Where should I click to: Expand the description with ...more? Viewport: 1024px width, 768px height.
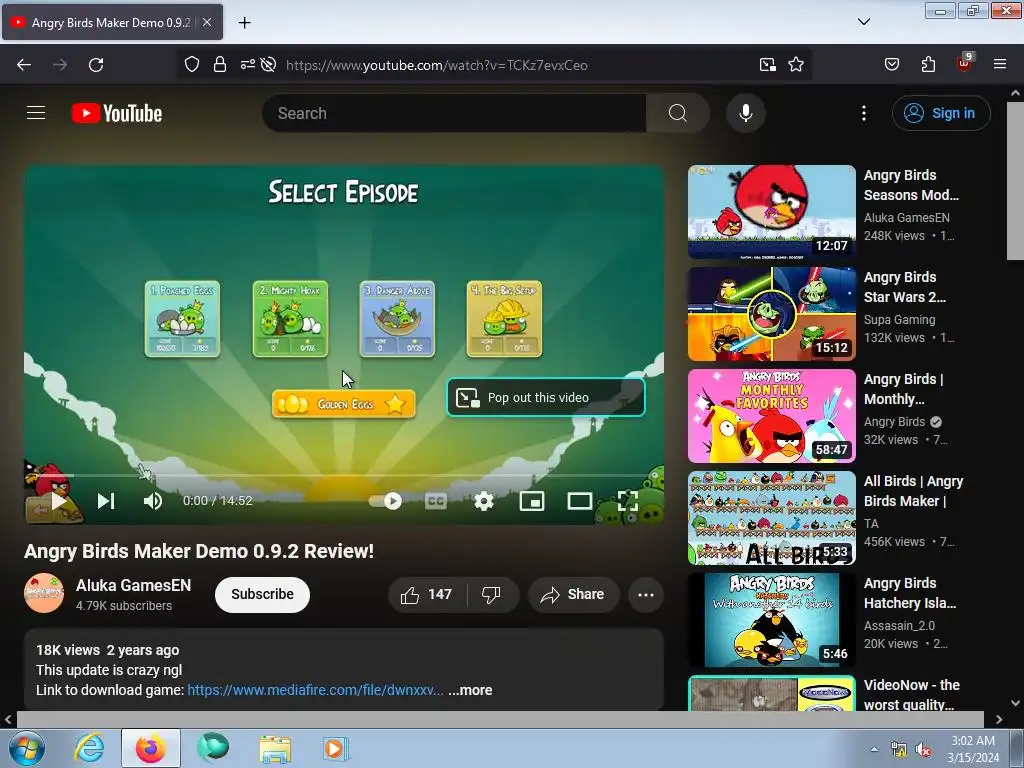click(x=470, y=690)
